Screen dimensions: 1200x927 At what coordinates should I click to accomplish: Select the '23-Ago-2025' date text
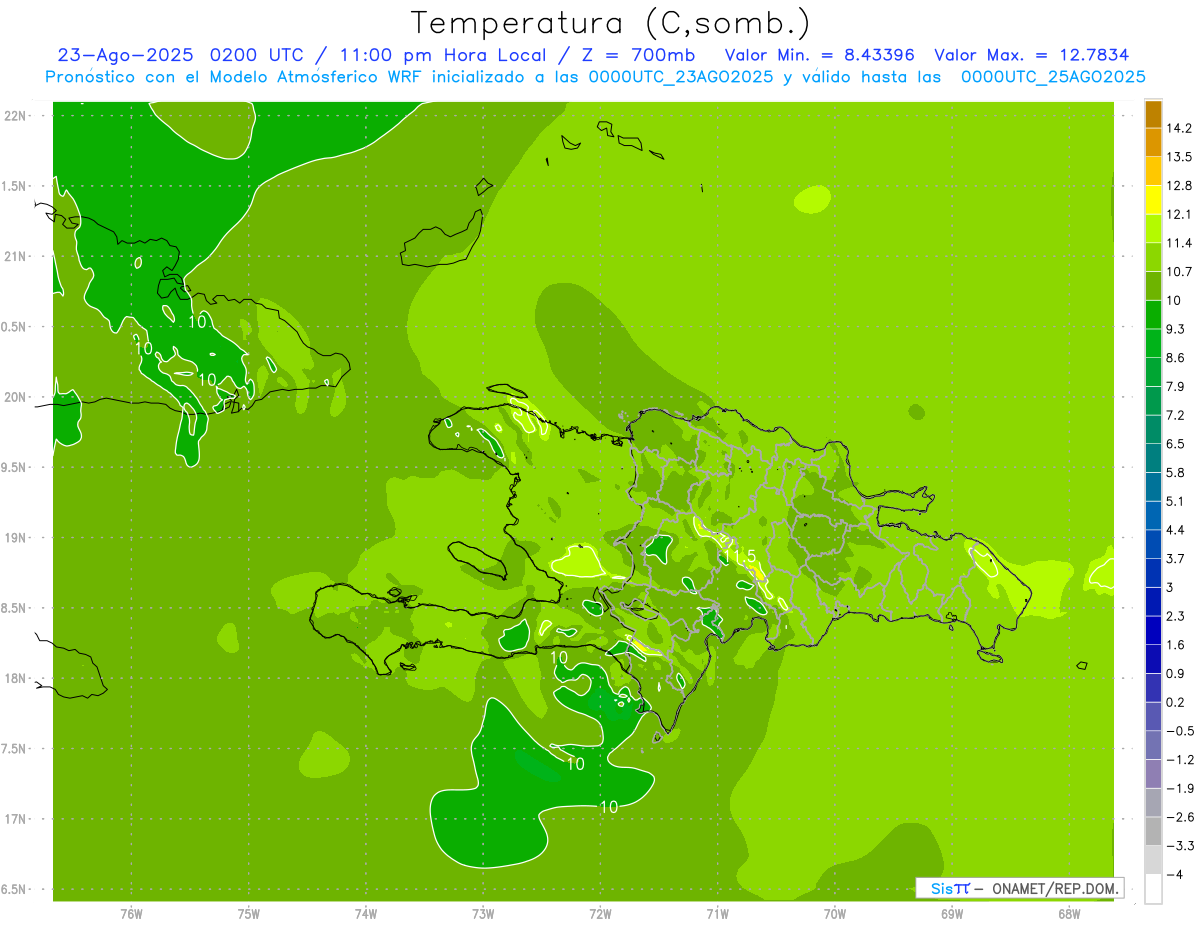pyautogui.click(x=126, y=55)
